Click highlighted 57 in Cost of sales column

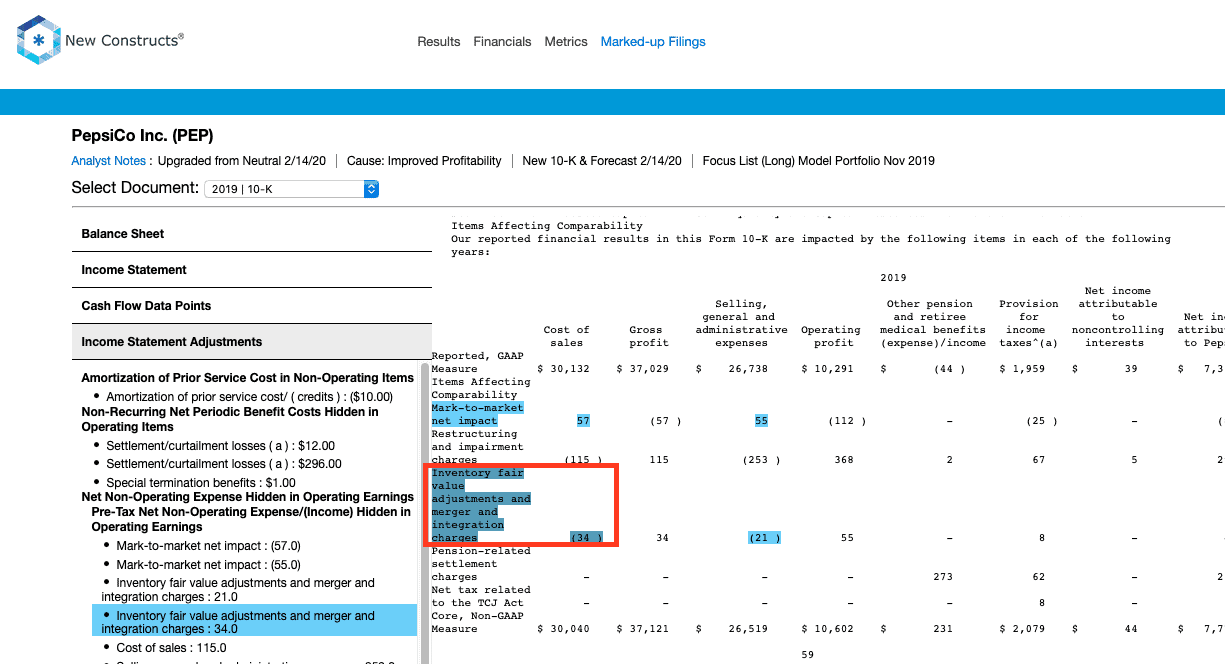[x=583, y=421]
